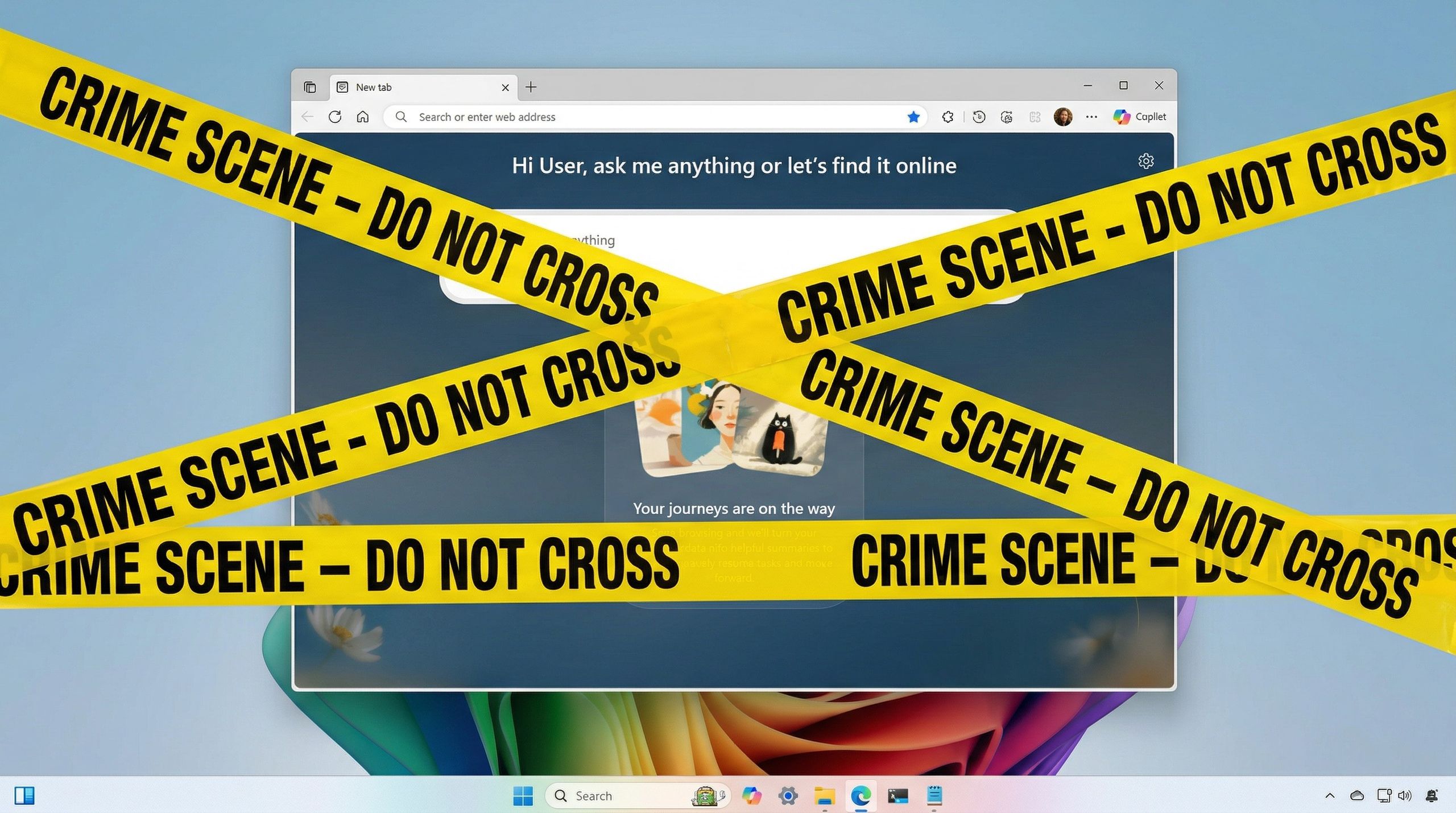
Task: Click the Refresh page icon
Action: 336,117
